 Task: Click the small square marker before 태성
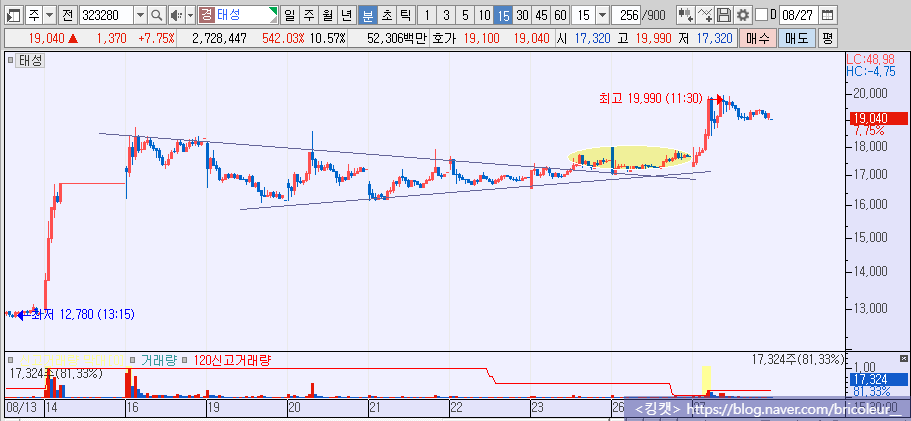(10, 60)
